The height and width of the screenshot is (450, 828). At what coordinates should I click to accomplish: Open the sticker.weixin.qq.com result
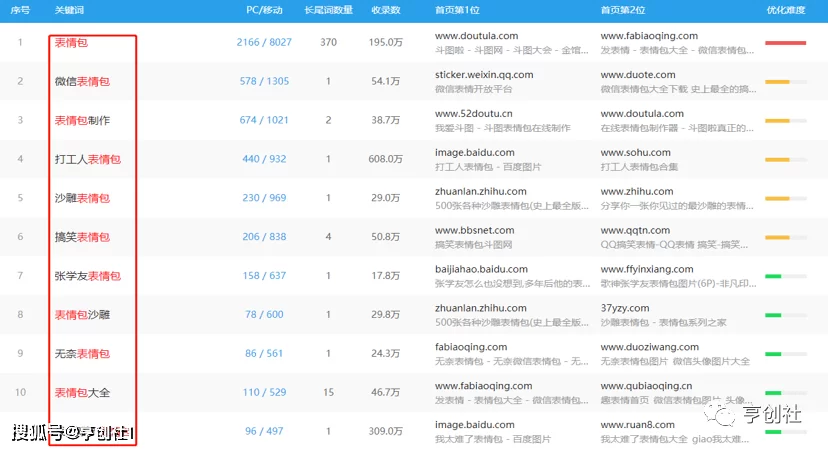tap(484, 75)
